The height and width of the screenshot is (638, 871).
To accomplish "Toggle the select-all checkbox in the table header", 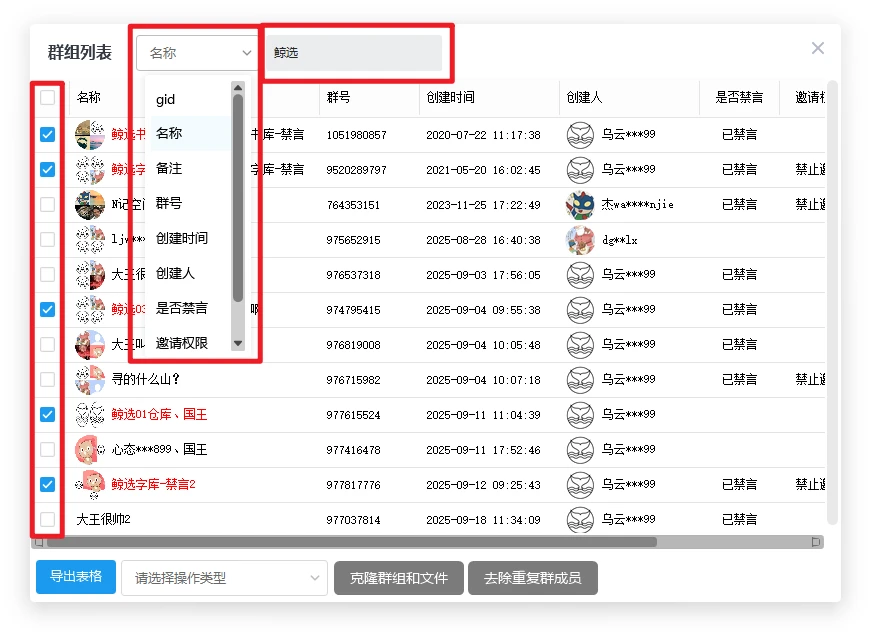I will [48, 98].
